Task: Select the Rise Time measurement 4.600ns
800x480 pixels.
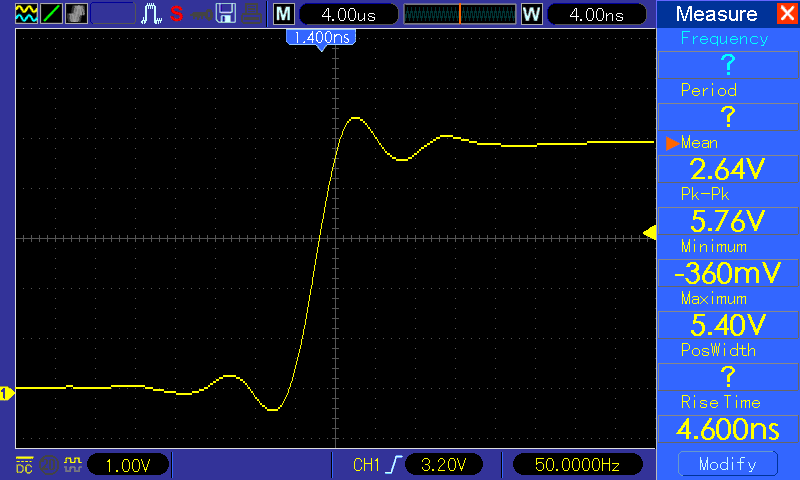Action: [728, 429]
